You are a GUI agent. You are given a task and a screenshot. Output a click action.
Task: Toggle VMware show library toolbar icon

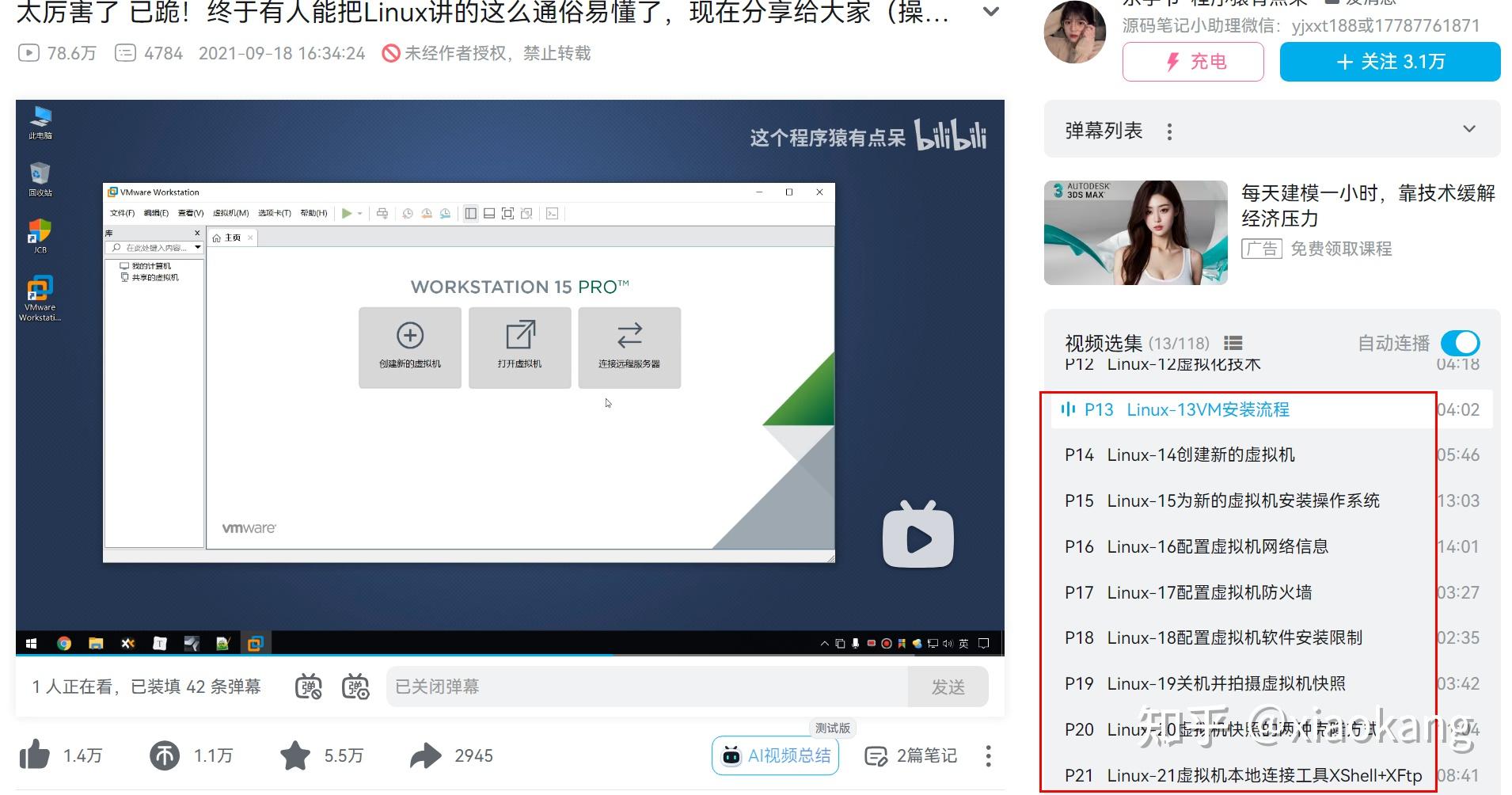[x=471, y=213]
